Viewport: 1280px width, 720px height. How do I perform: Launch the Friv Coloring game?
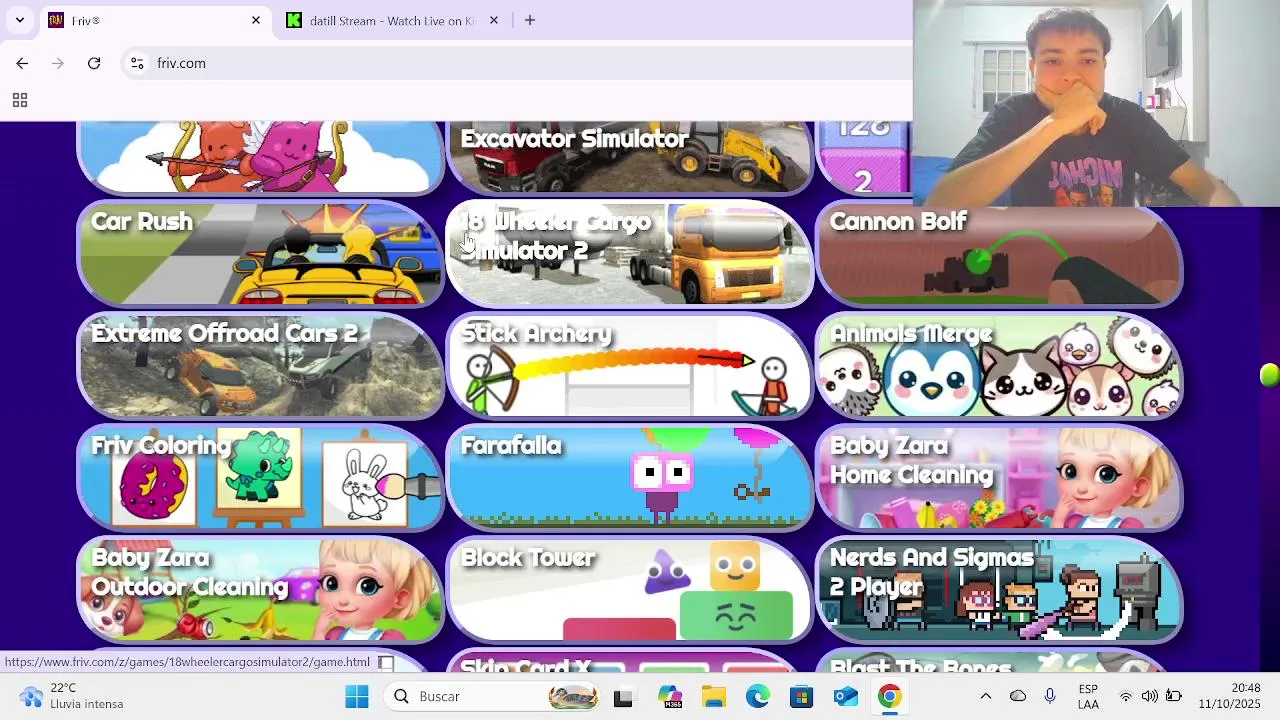click(x=261, y=478)
